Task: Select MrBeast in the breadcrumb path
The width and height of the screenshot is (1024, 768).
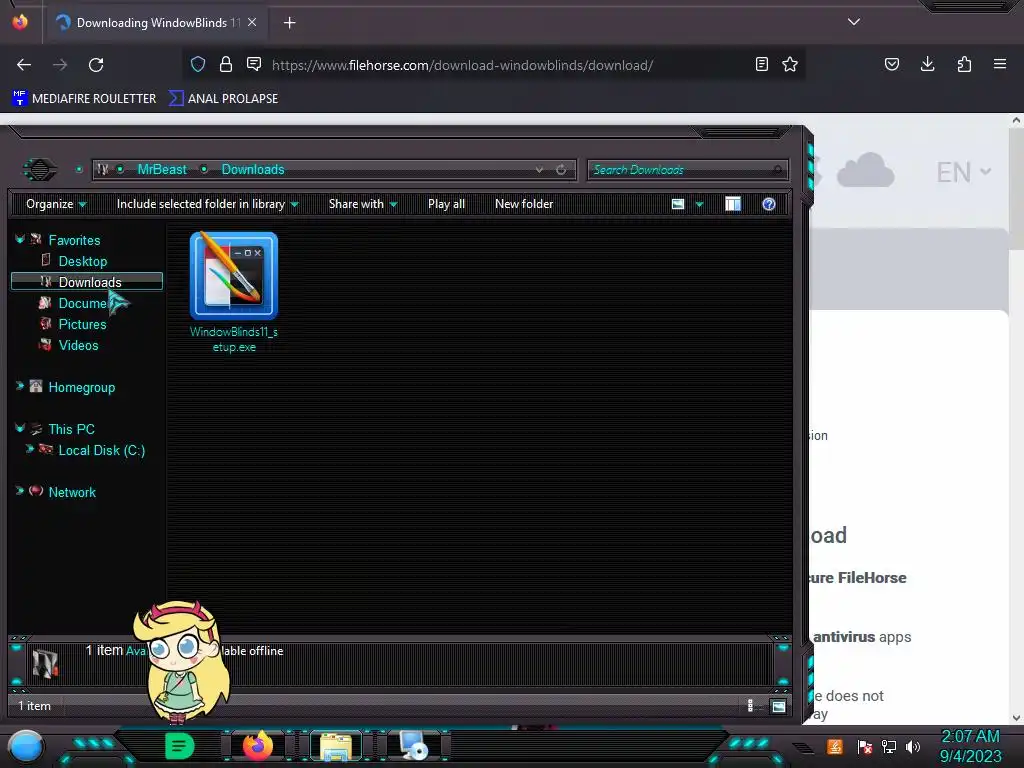Action: tap(162, 169)
